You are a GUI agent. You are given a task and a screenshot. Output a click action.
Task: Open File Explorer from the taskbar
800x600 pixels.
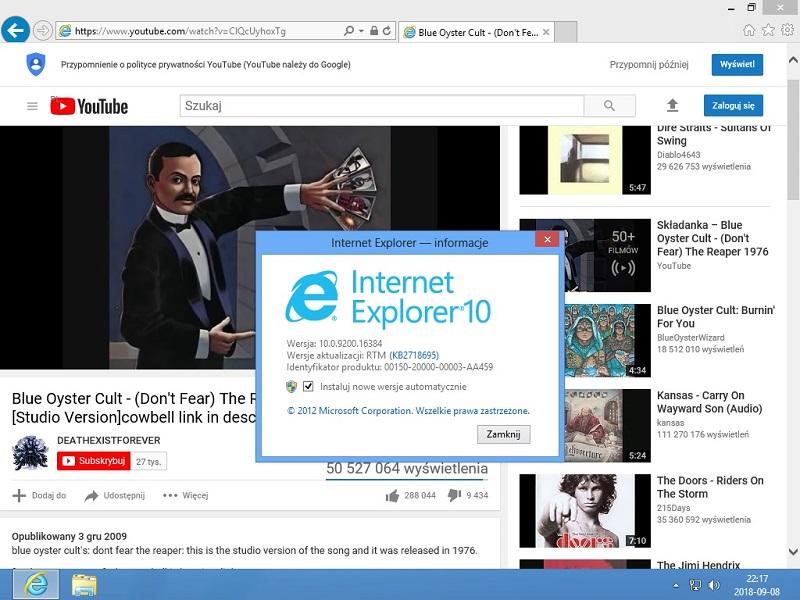[84, 585]
